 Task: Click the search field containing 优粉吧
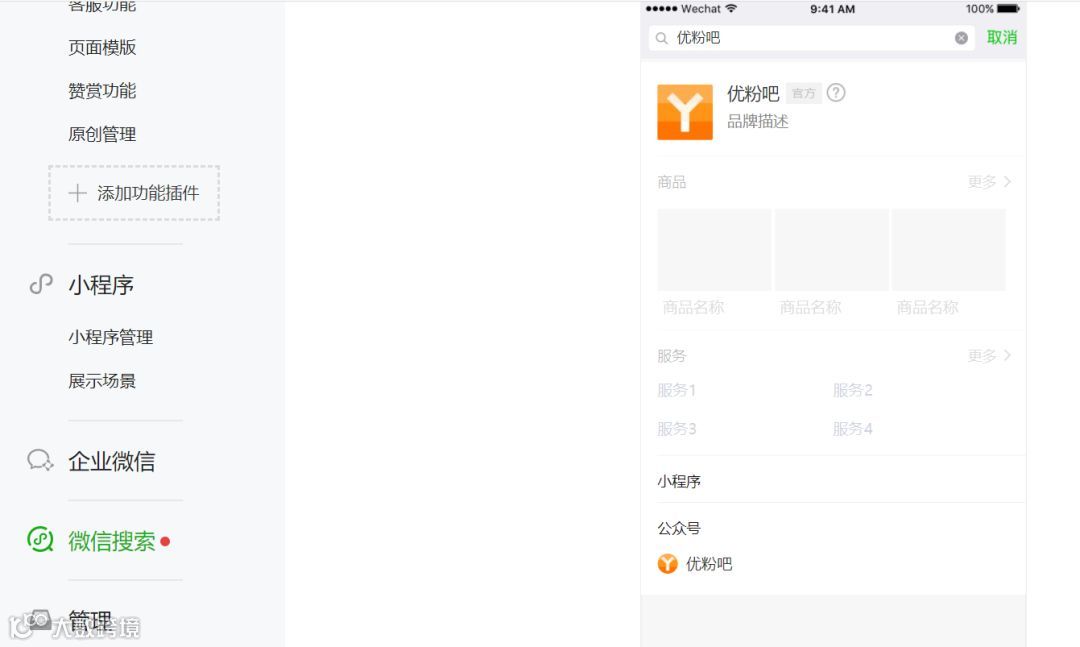coord(811,38)
